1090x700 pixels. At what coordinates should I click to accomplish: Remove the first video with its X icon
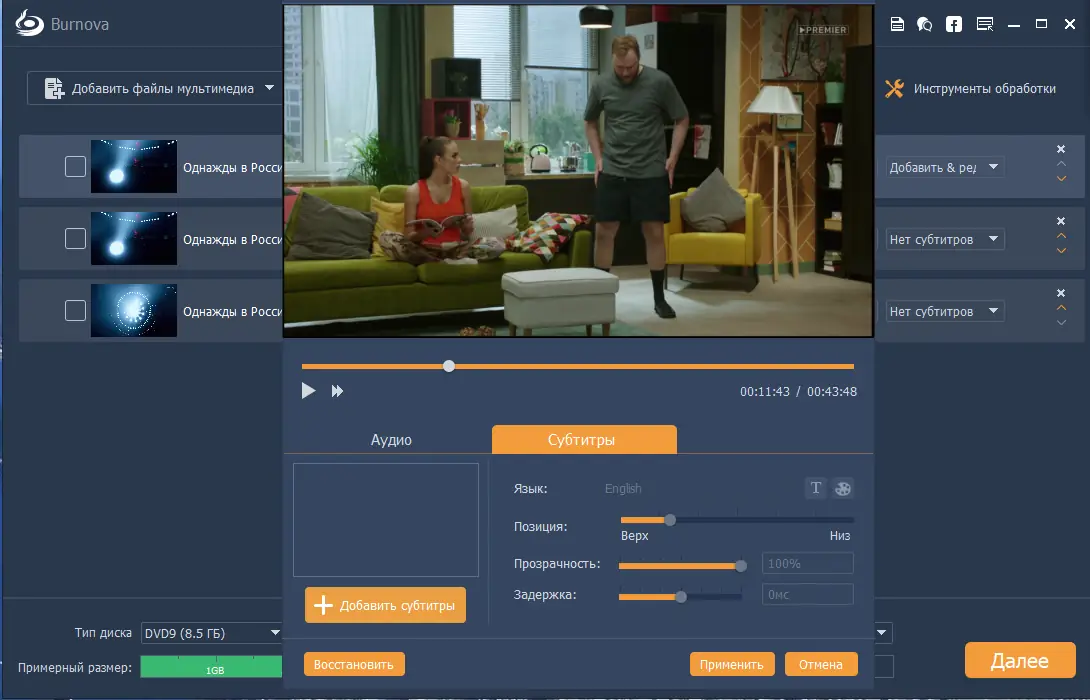pos(1061,149)
